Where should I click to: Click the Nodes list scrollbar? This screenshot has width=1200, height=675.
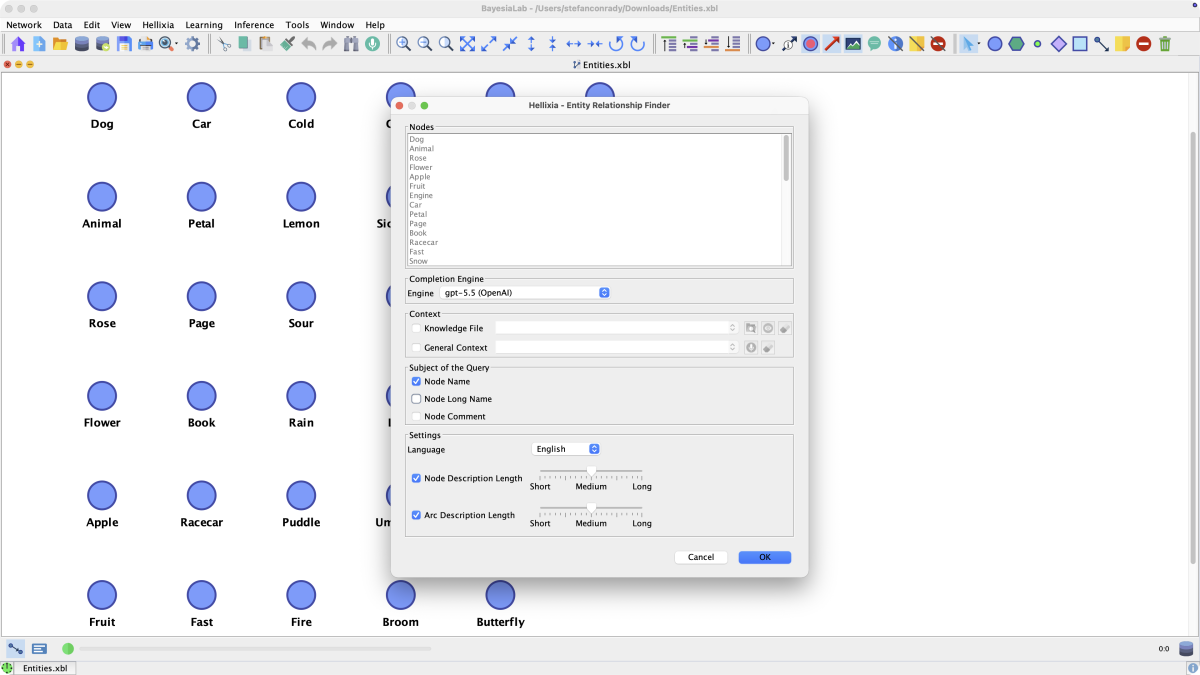click(787, 158)
